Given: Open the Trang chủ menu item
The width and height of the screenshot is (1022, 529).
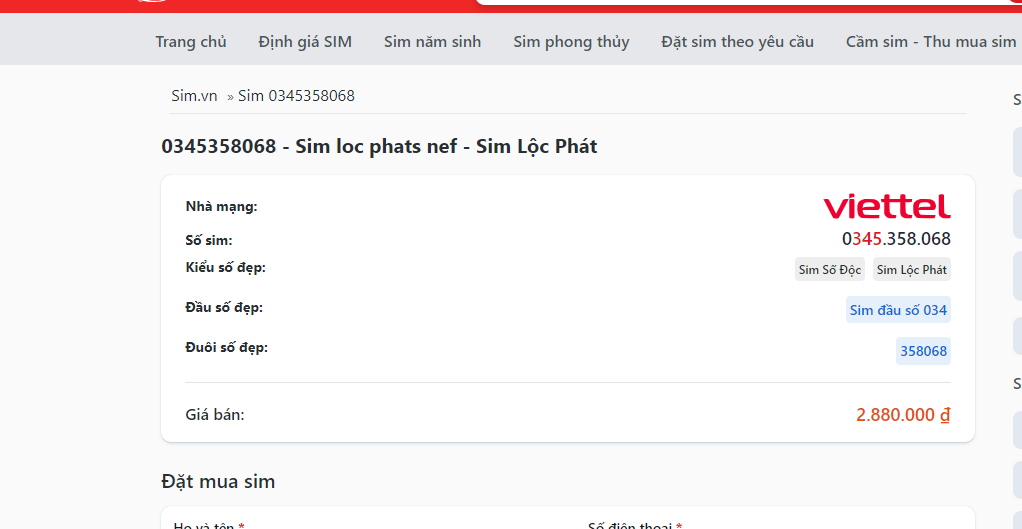Looking at the screenshot, I should tap(191, 42).
